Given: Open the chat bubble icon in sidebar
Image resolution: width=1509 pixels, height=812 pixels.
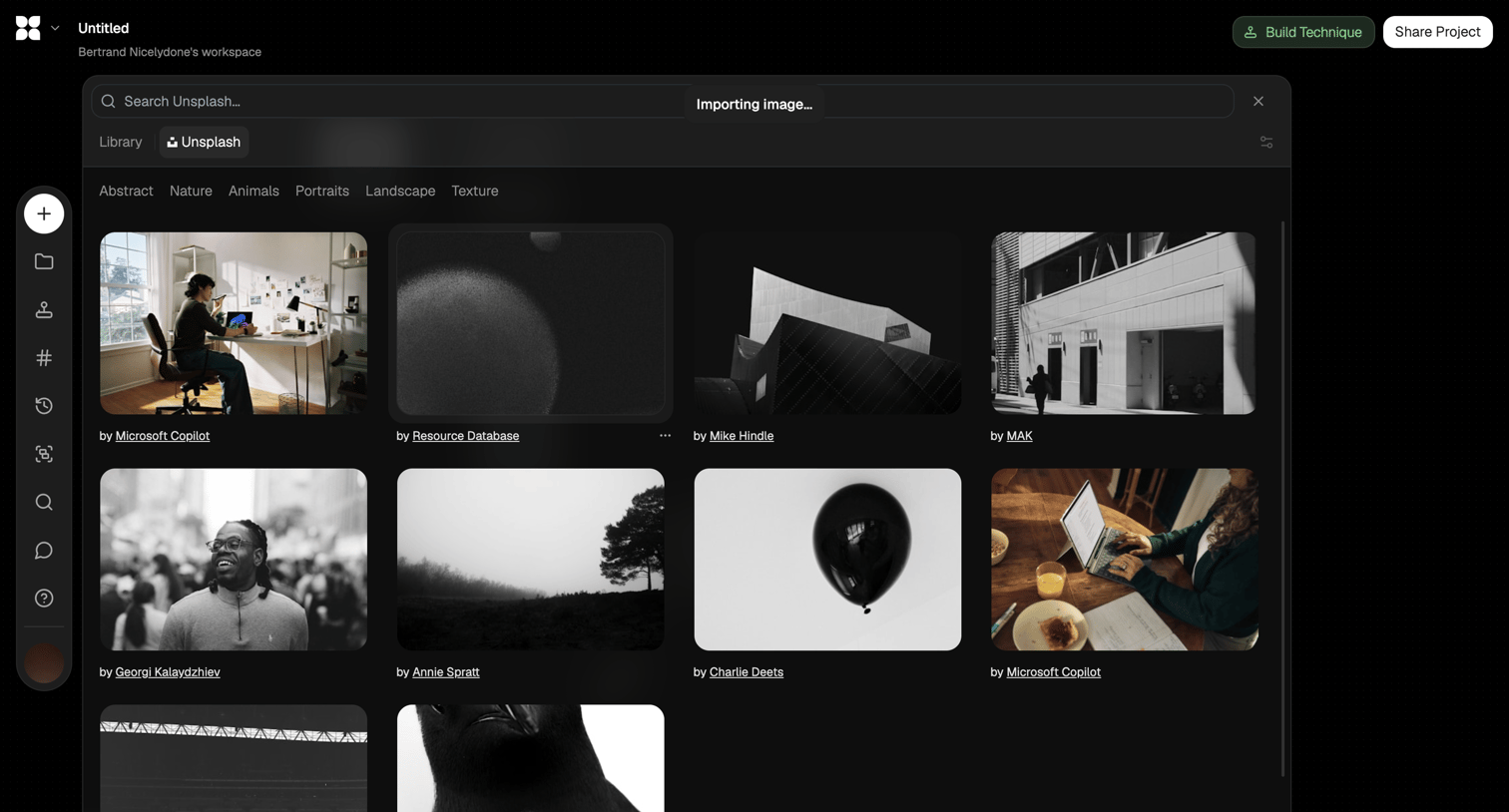Looking at the screenshot, I should pos(44,551).
